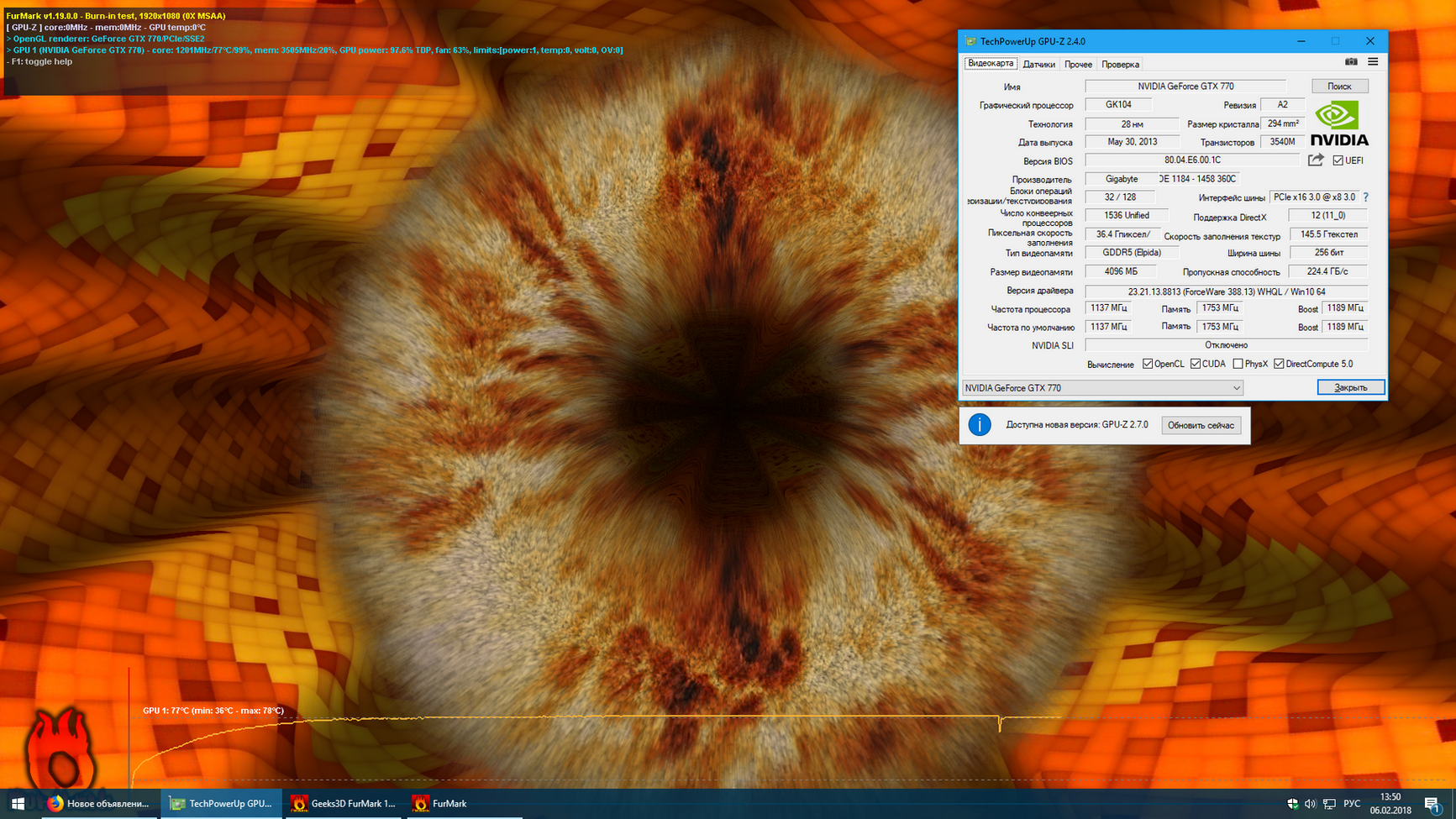Click the РУС language indicator
The image size is (1456, 819).
pos(1352,804)
